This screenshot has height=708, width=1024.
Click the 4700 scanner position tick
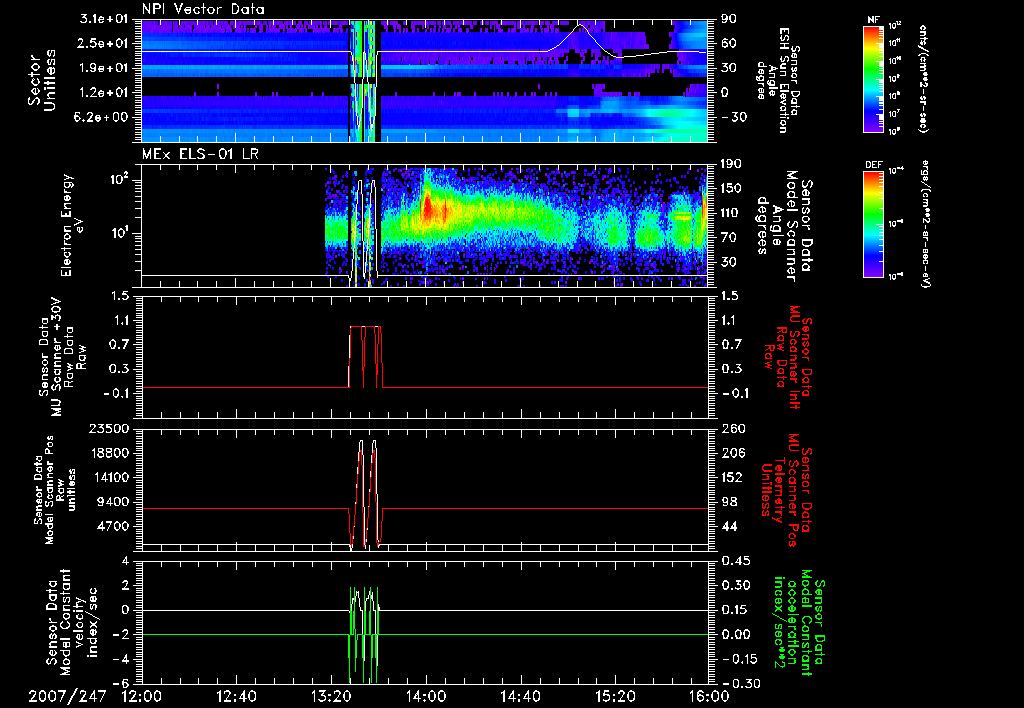click(x=112, y=526)
